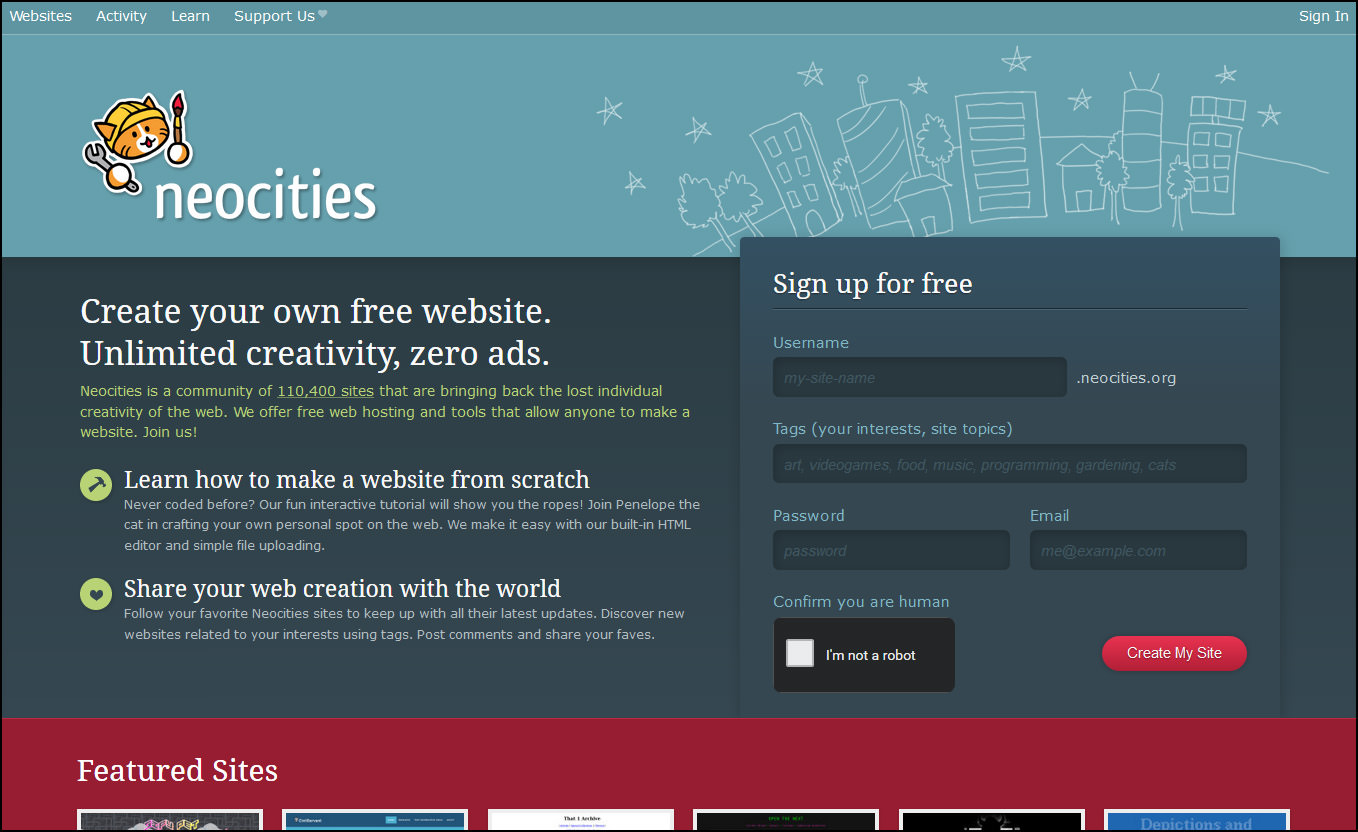Click into the Email field
1358x832 pixels.
pos(1138,550)
